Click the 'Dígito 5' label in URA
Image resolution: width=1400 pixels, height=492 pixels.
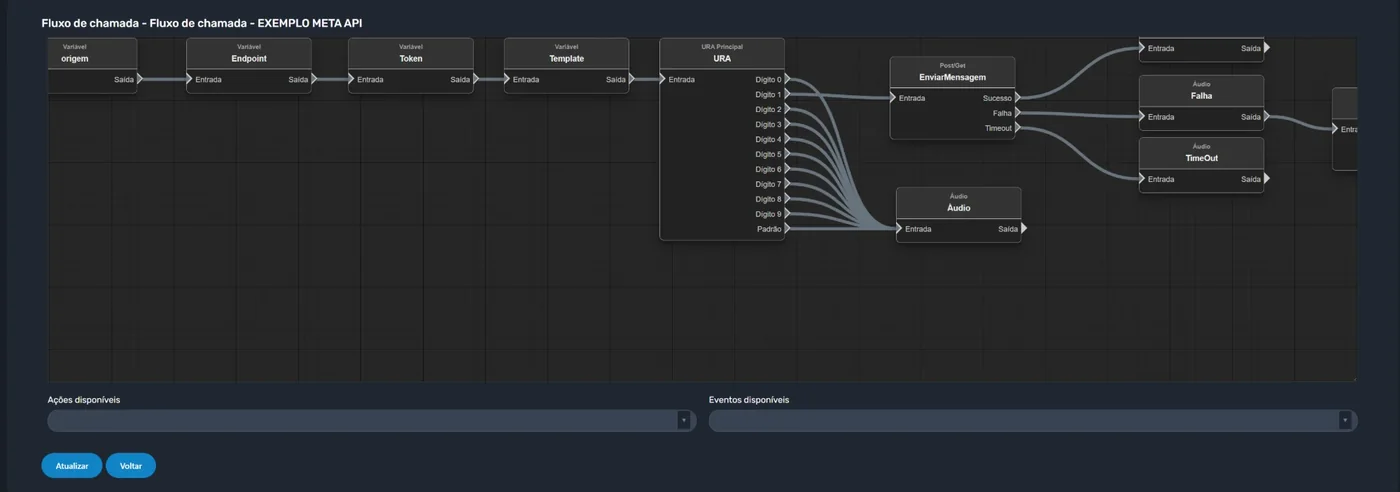click(x=768, y=154)
